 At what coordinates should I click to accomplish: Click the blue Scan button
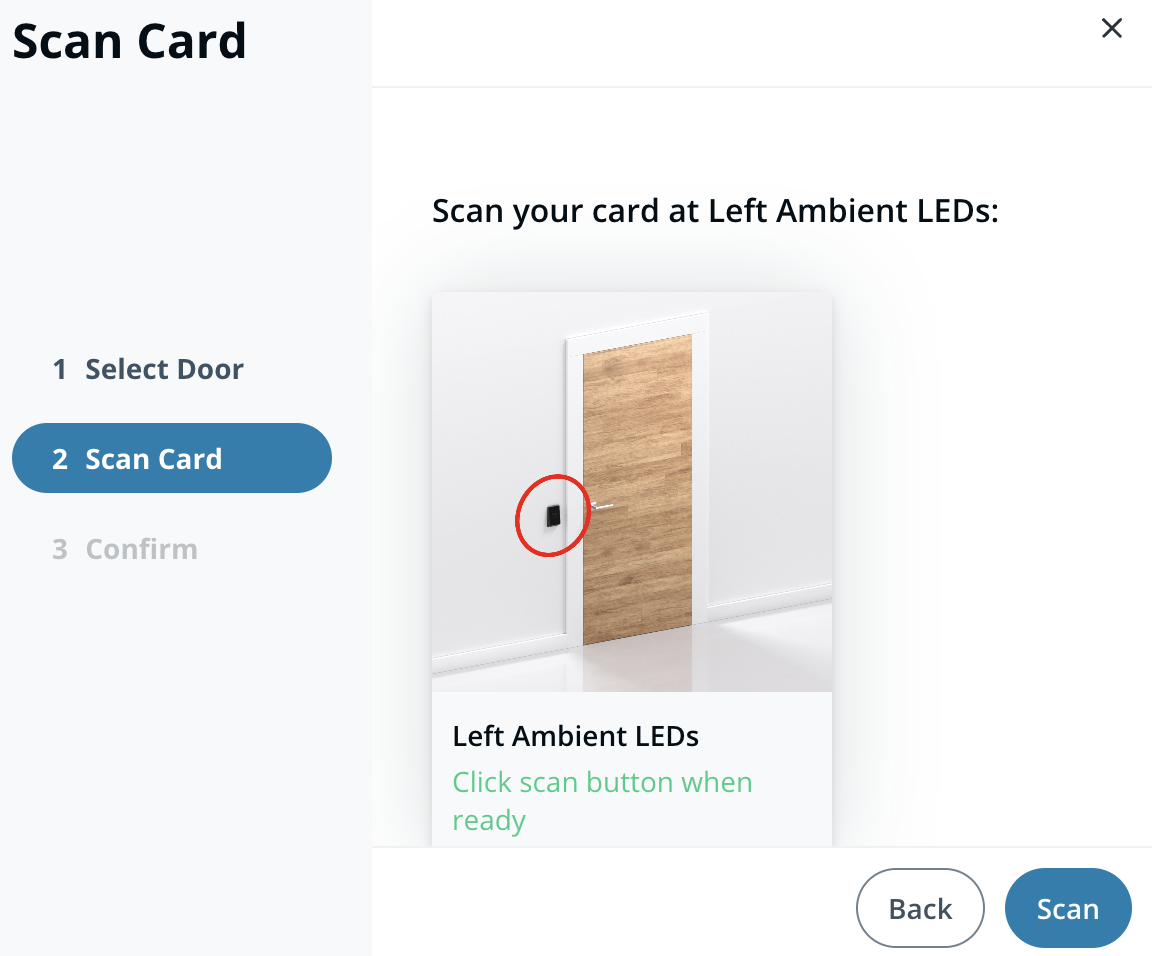click(1067, 908)
